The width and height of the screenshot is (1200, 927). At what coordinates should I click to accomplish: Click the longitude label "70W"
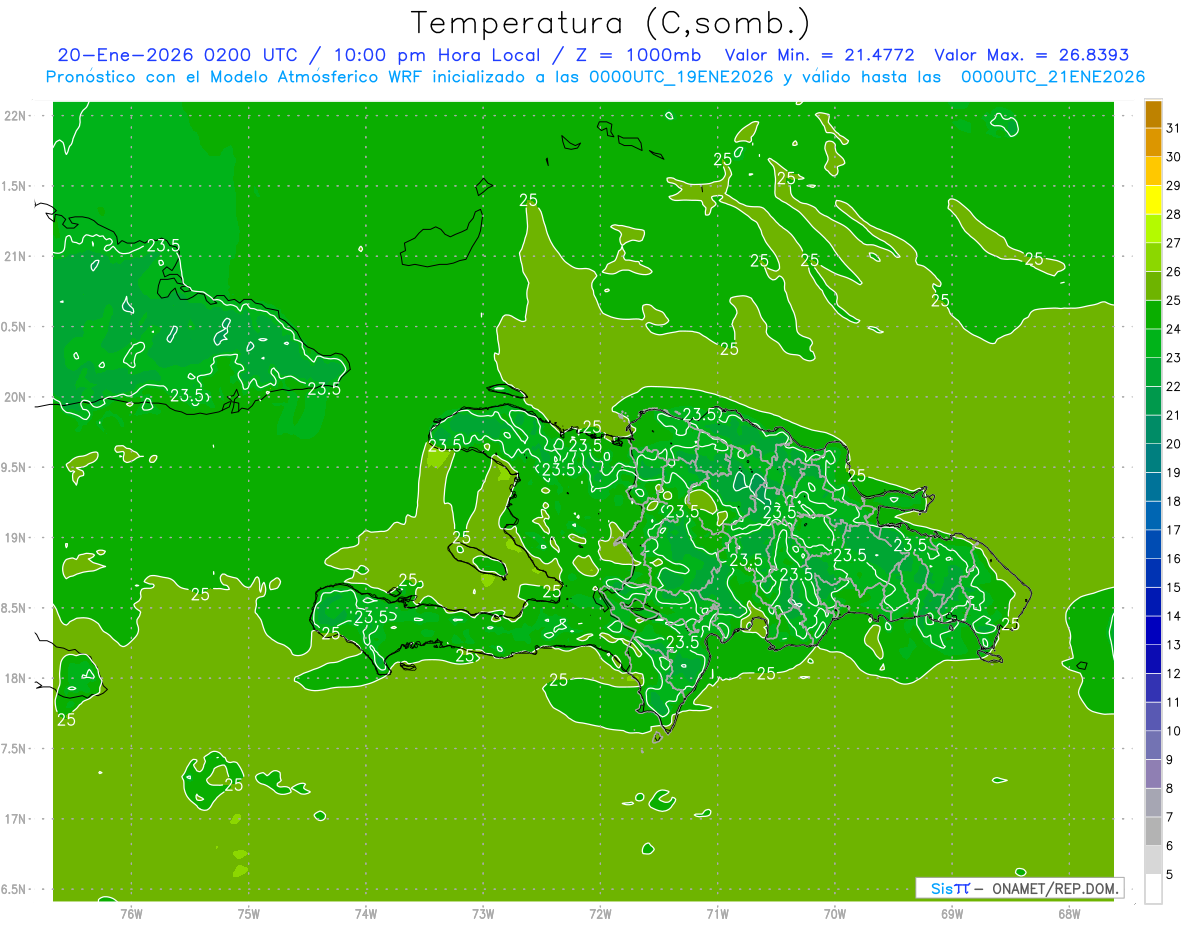pos(835,913)
